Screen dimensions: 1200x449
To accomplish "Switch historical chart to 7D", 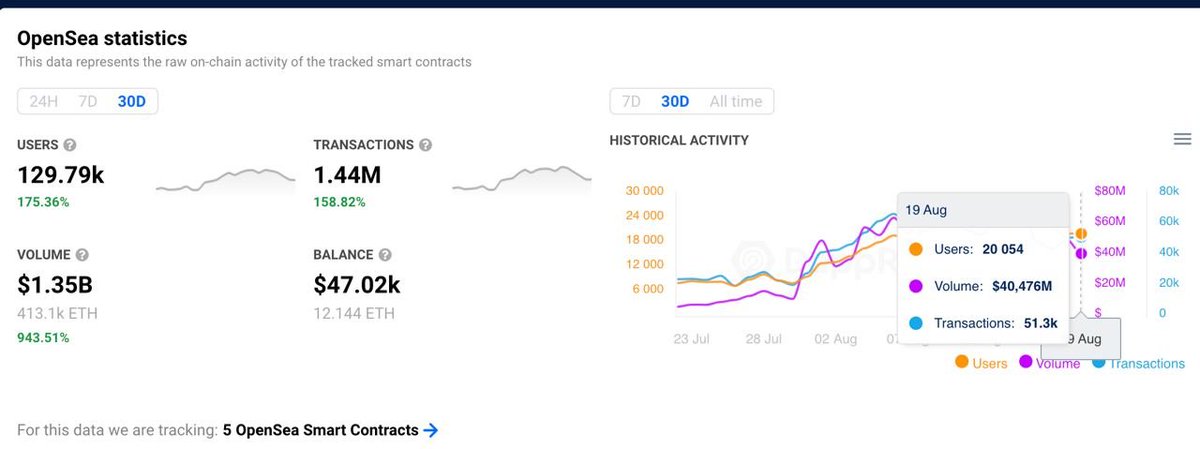I will click(x=631, y=101).
